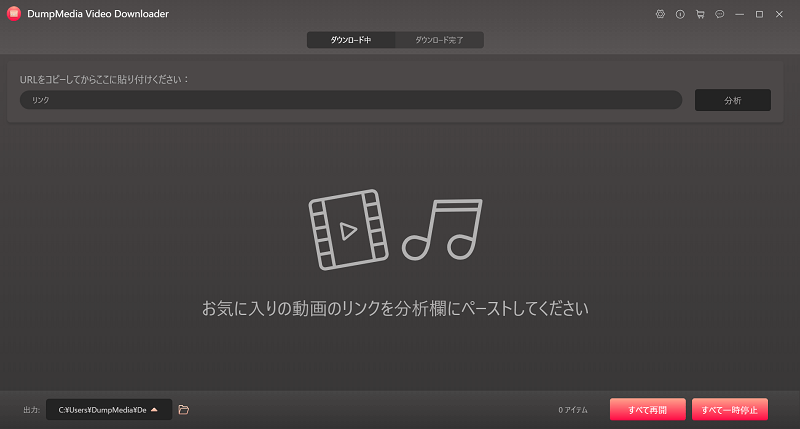Click the リンク URL input field
800x429 pixels.
pyautogui.click(x=351, y=100)
